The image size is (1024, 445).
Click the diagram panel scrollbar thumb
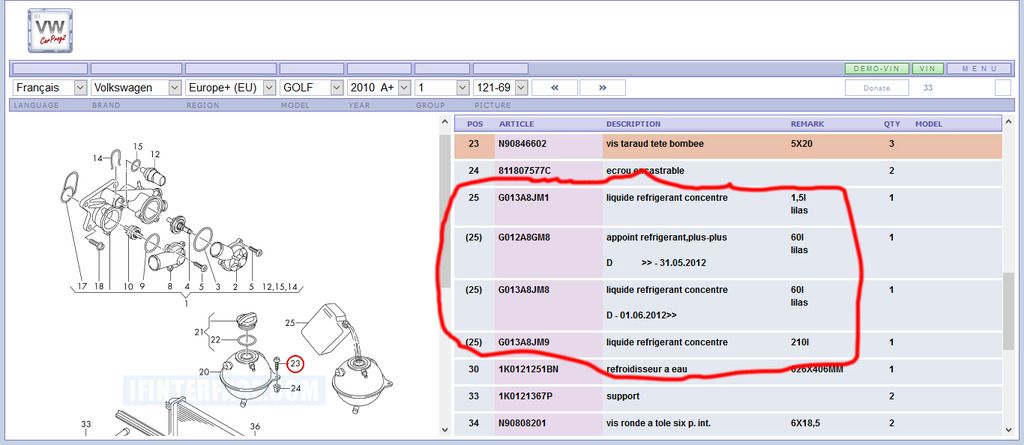click(445, 212)
